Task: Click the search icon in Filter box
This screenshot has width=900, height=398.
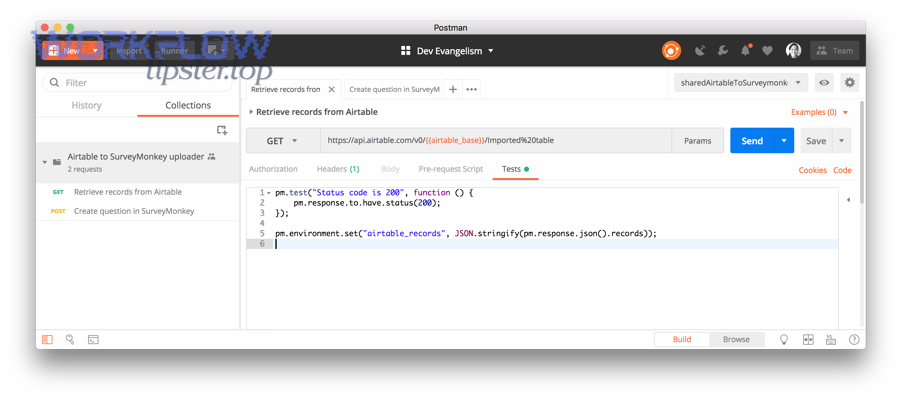Action: pos(55,83)
